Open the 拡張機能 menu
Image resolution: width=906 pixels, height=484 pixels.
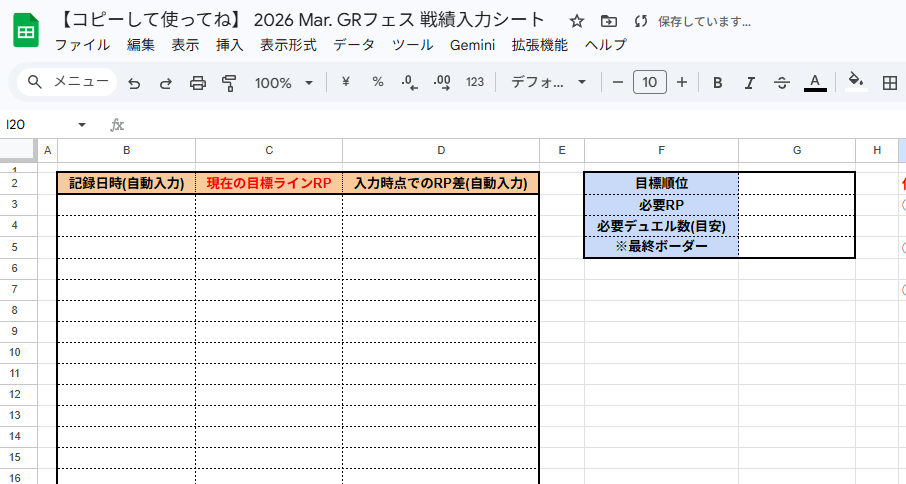[540, 45]
